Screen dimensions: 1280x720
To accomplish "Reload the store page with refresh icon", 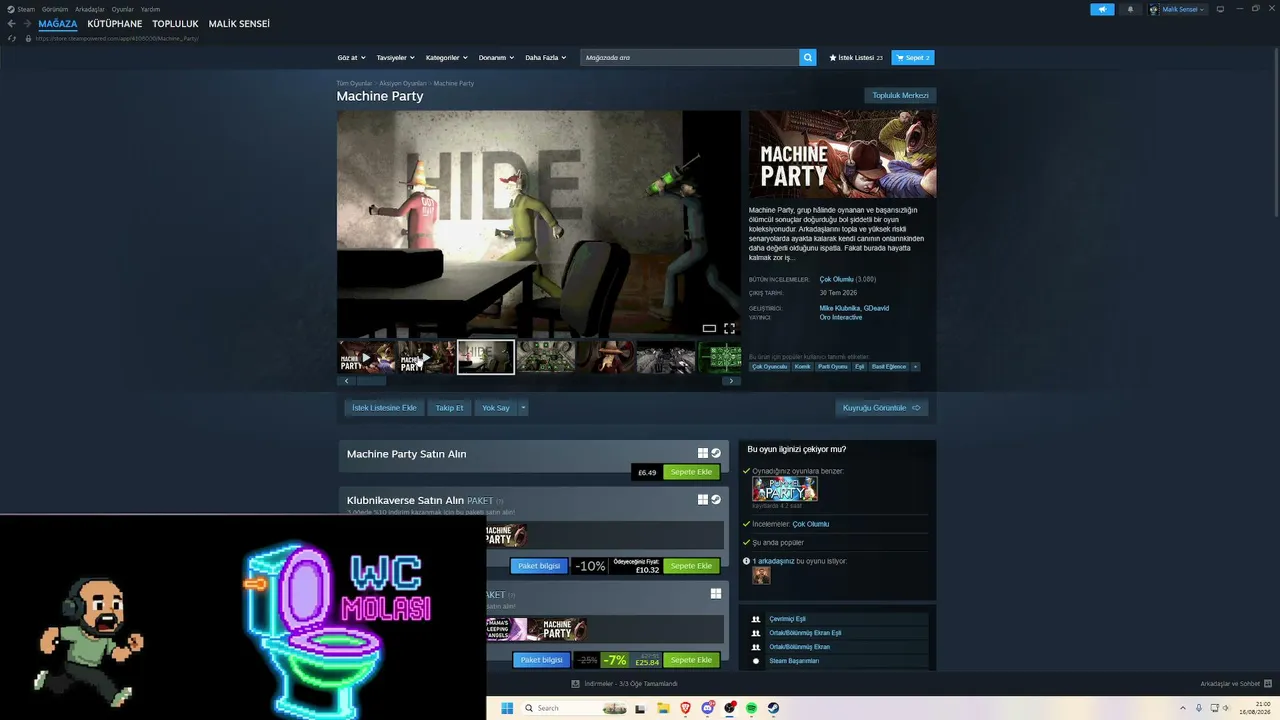I will coord(12,38).
